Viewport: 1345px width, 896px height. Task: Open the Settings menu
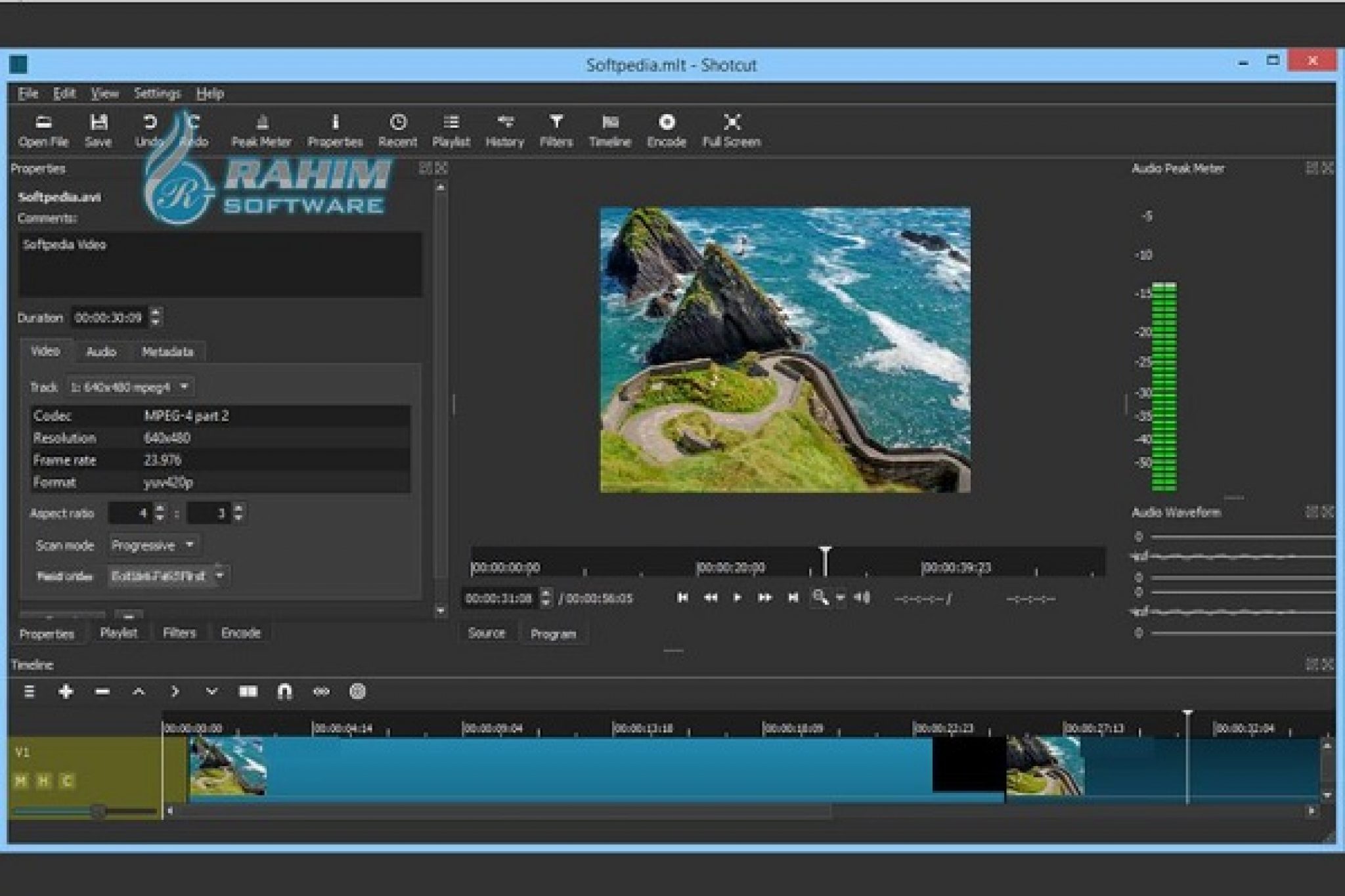pos(157,93)
